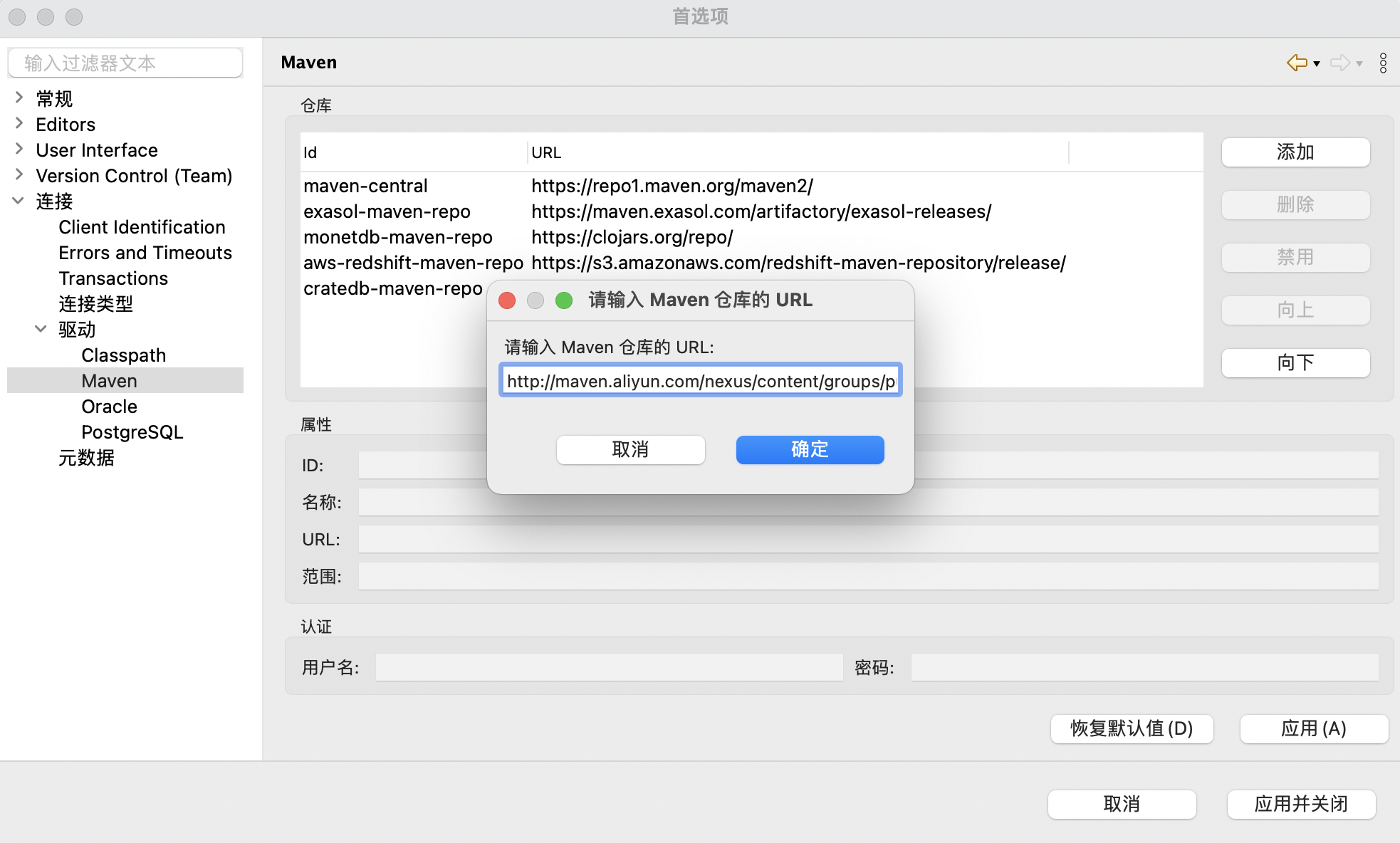Click the green zoom button of dialog

(x=564, y=300)
